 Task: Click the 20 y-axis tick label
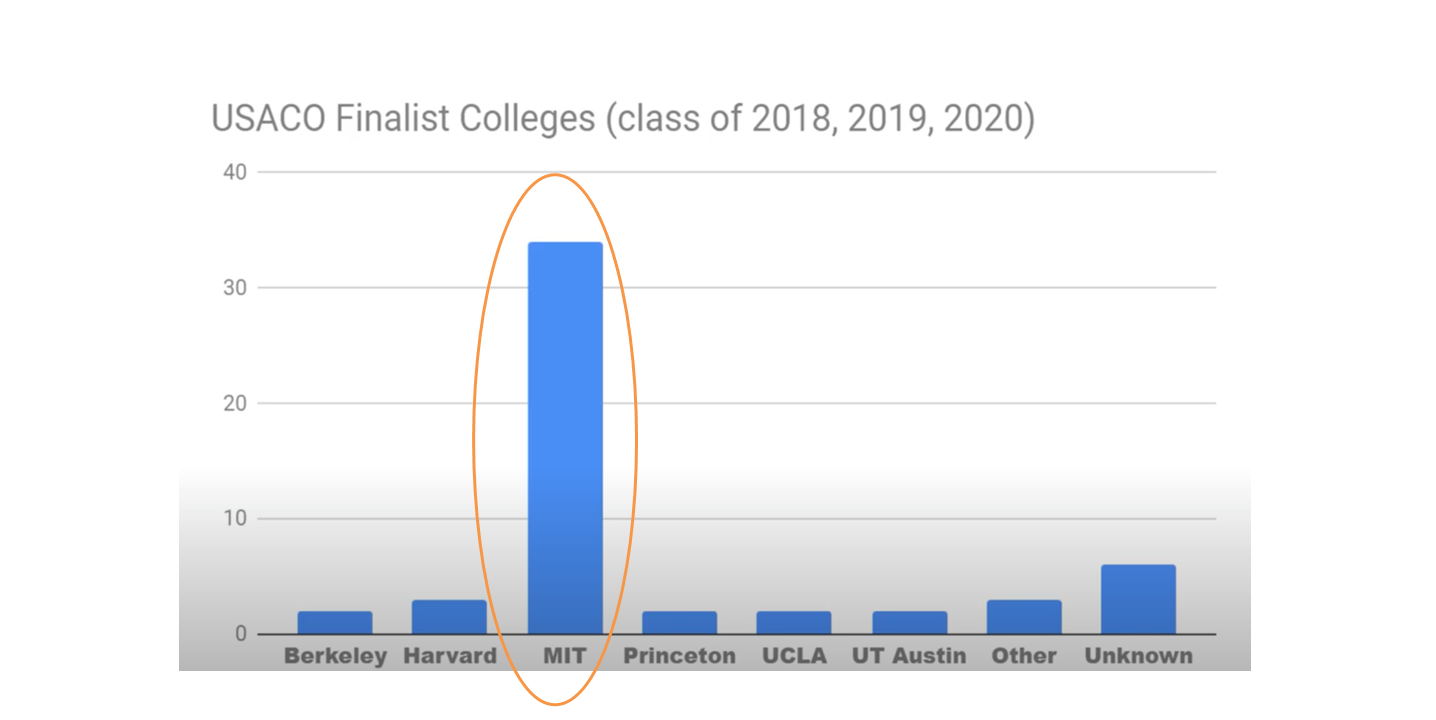pos(236,403)
